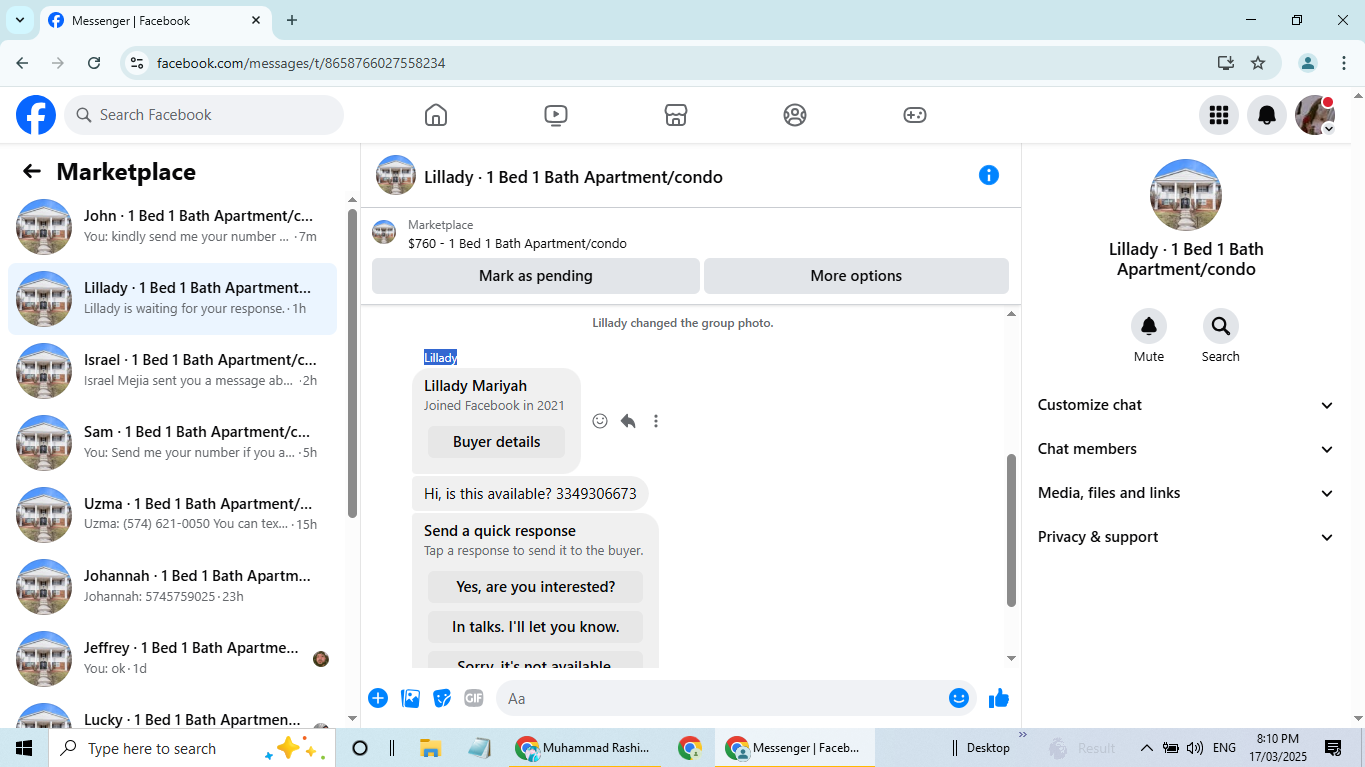Viewport: 1365px width, 767px height.
Task: Bookmark this page with the star
Action: click(x=1258, y=63)
